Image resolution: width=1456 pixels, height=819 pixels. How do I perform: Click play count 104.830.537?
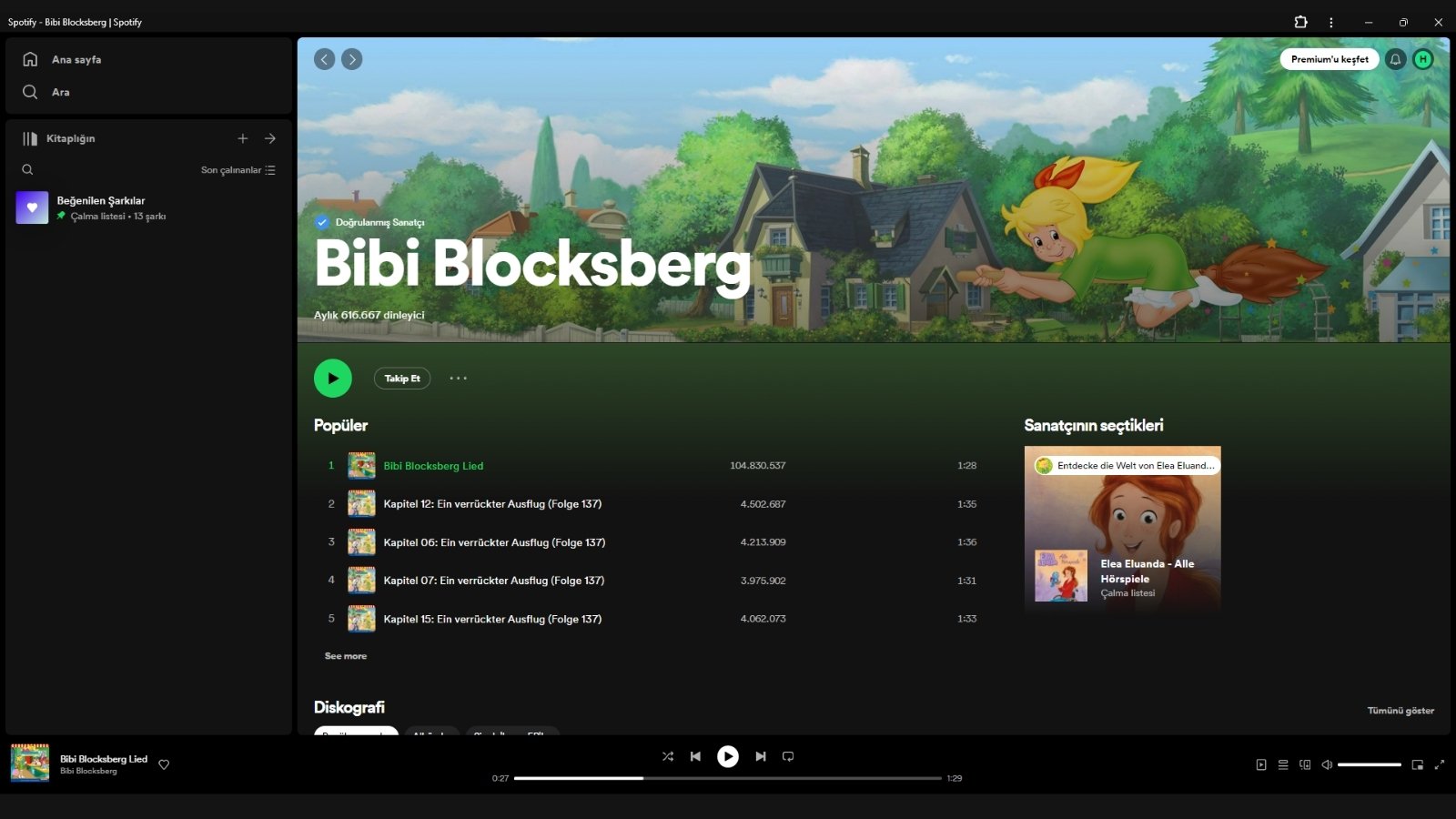coord(758,466)
